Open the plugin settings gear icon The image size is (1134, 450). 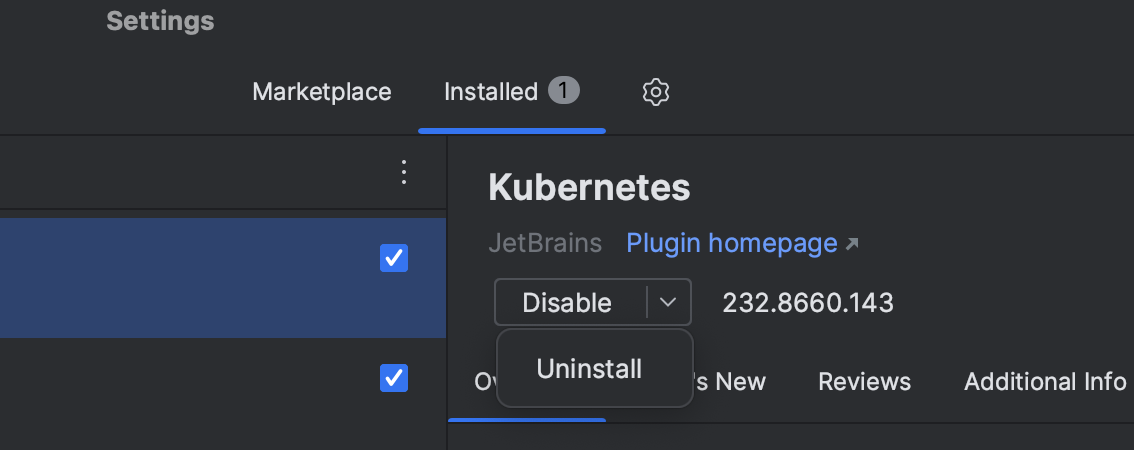[655, 93]
